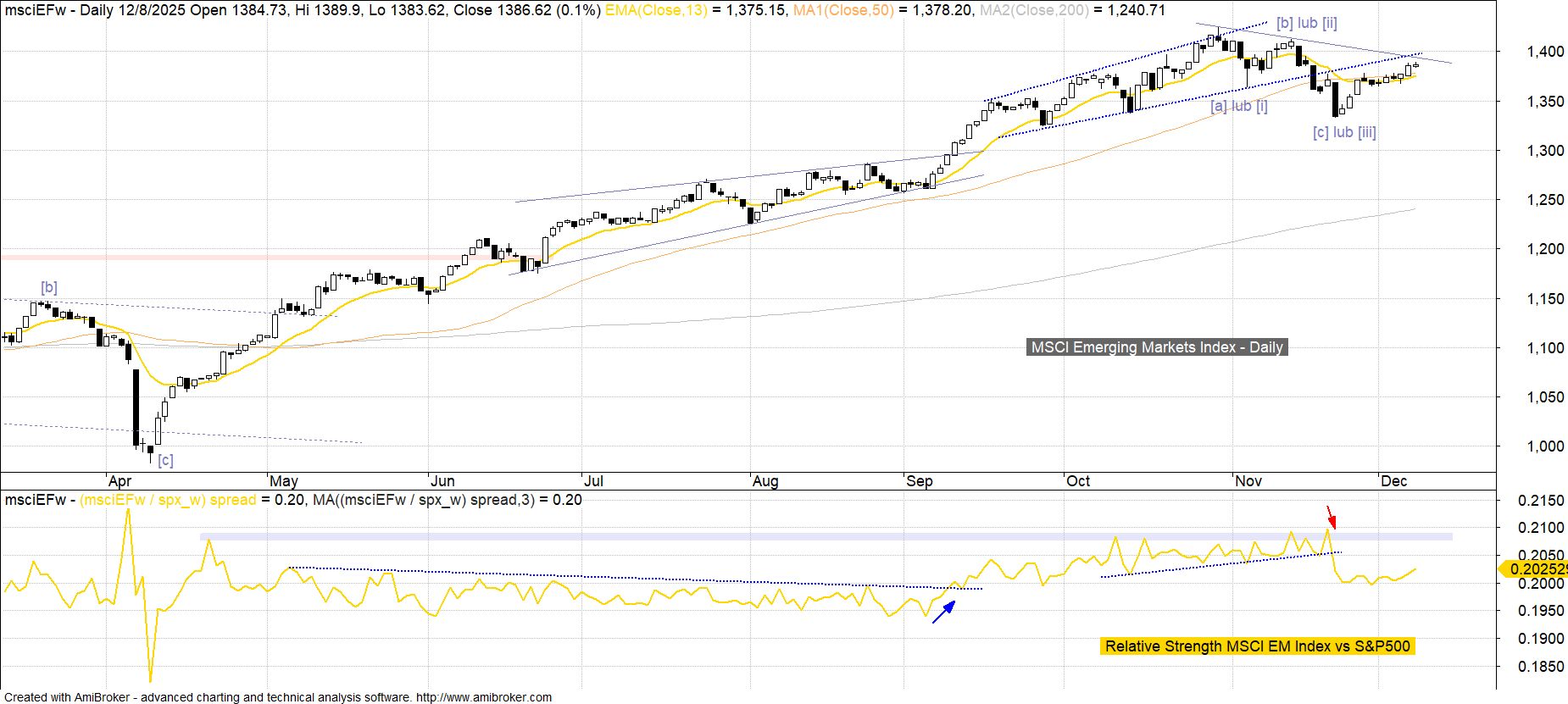Select the '[b] lub [ii]' wave label
The height and width of the screenshot is (704, 1568).
pyautogui.click(x=1306, y=24)
